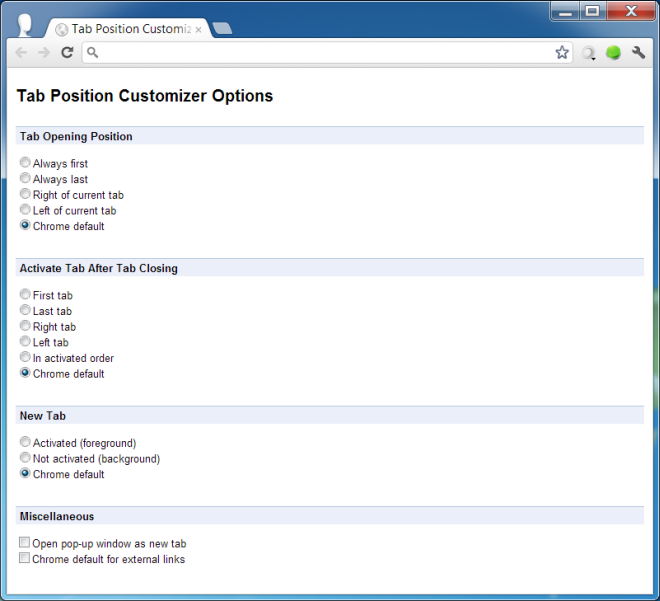Select the Always last radio button
Screen dimensions: 660x601
click(x=25, y=178)
